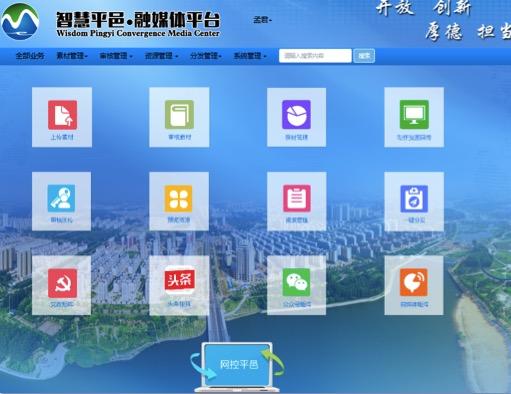Select the first menu item 全部业务
Screen dimensions: 511x394
point(30,56)
